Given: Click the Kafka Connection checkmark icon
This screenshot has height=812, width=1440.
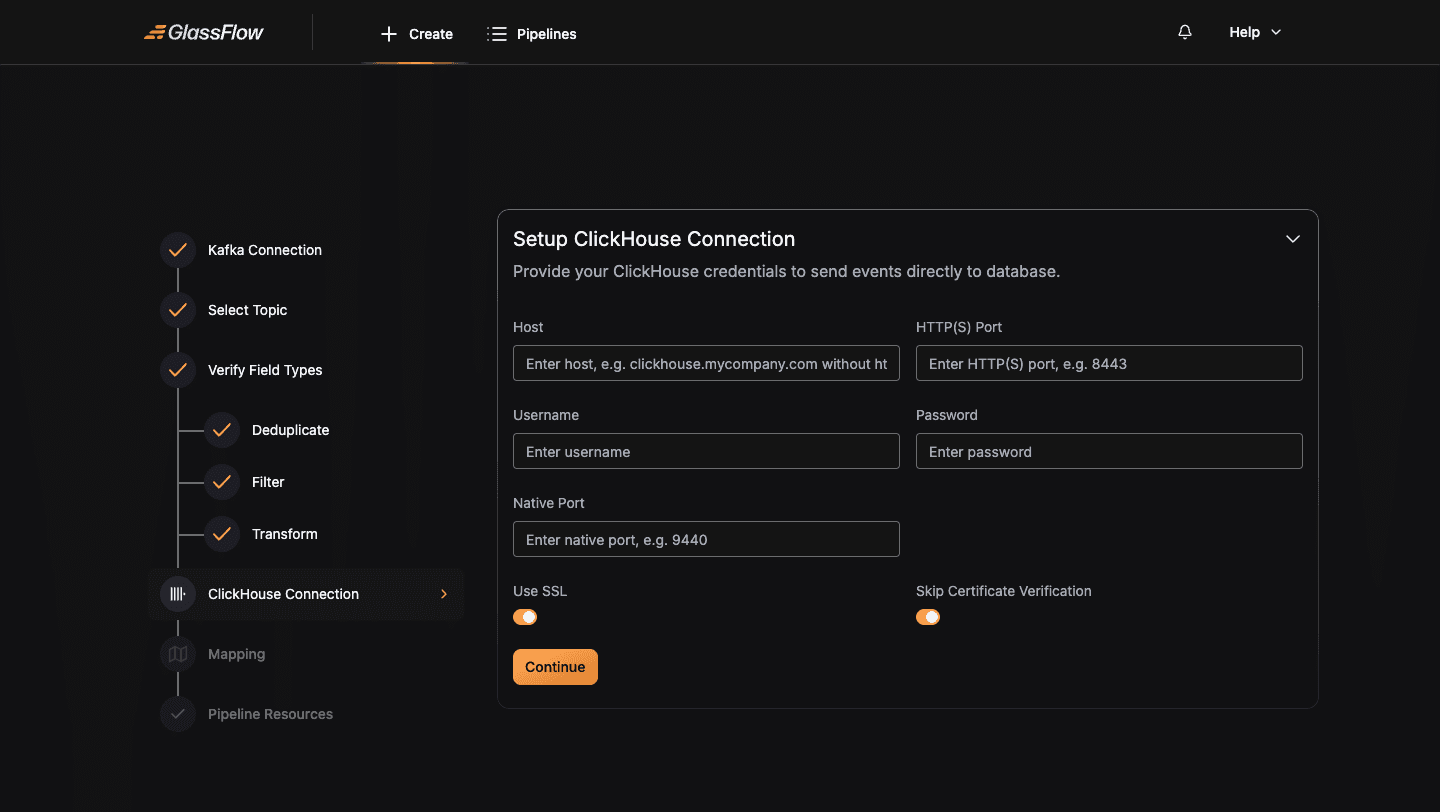Looking at the screenshot, I should [x=178, y=250].
